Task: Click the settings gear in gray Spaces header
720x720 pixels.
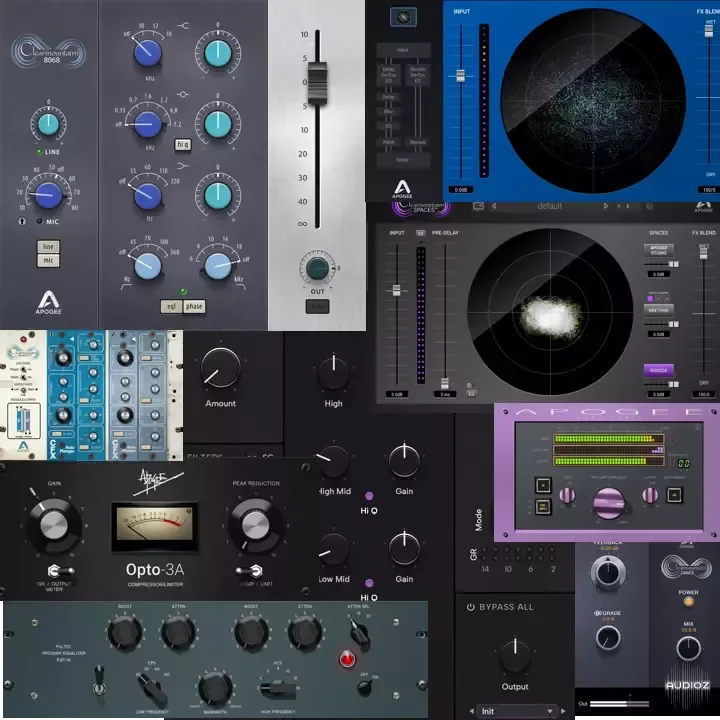Action: pos(649,206)
